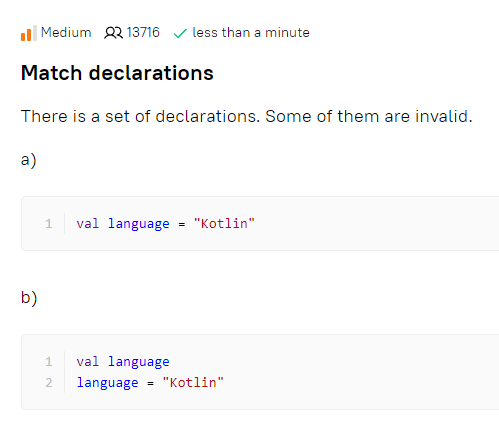Screen dimensions: 499x431
Task: Click the Match declarations heading
Action: pyautogui.click(x=117, y=73)
